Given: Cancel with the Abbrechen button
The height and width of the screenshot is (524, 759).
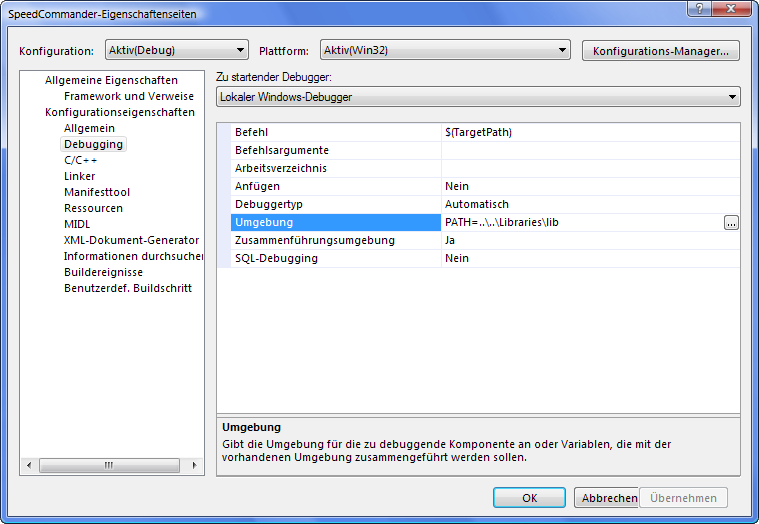Looking at the screenshot, I should [607, 497].
